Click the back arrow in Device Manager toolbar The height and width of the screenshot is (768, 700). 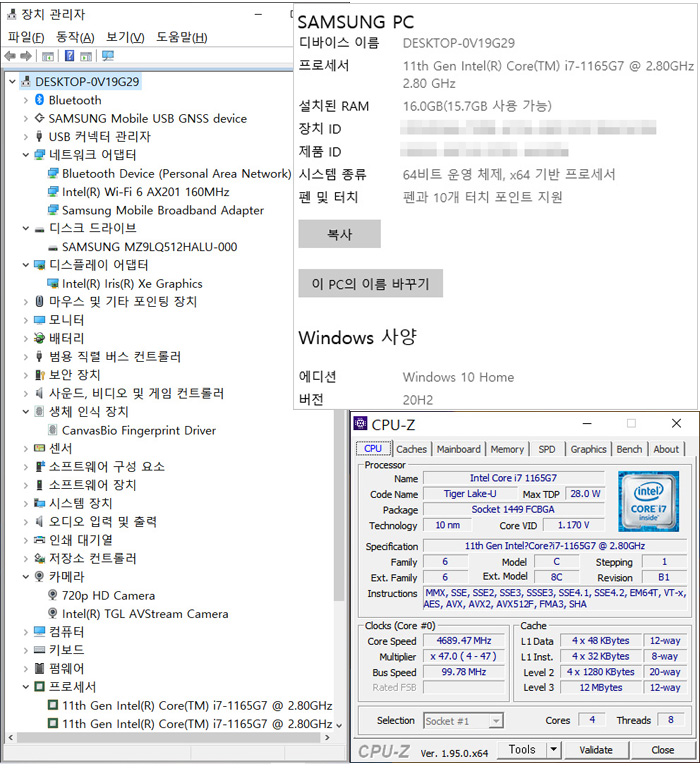tap(10, 56)
